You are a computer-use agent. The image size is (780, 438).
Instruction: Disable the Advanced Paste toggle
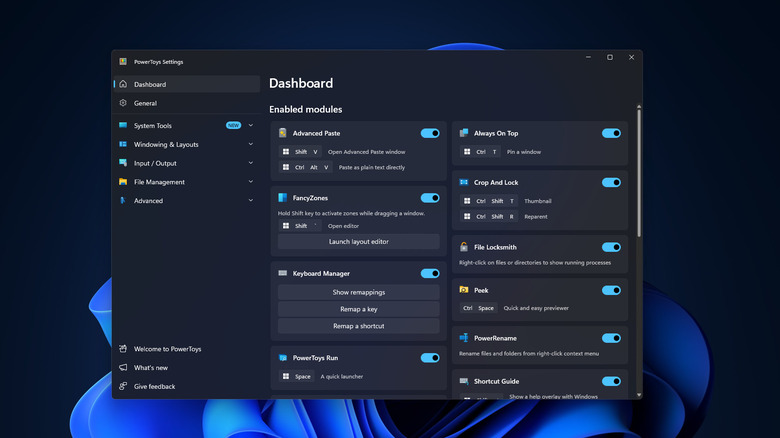tap(430, 133)
